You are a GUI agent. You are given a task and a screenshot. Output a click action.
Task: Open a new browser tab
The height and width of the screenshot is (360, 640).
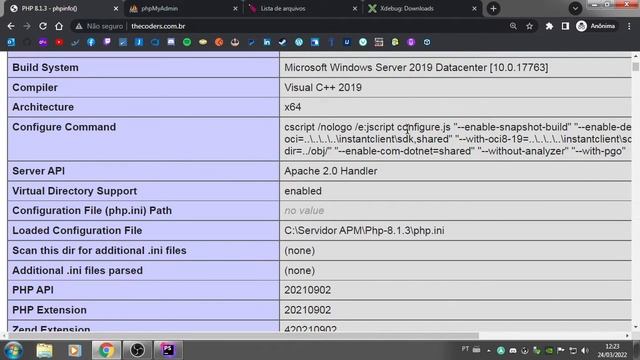493,9
